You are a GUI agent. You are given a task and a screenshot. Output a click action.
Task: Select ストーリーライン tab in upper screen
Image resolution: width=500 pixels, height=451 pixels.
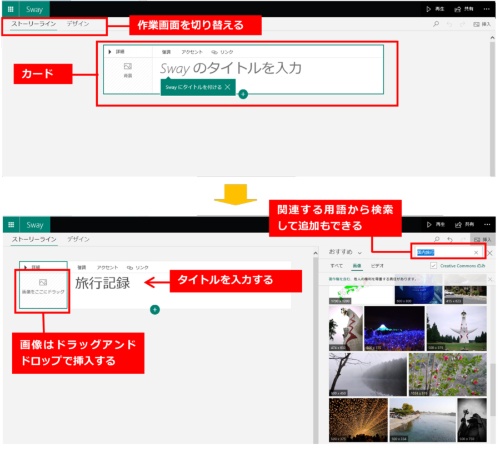34,24
